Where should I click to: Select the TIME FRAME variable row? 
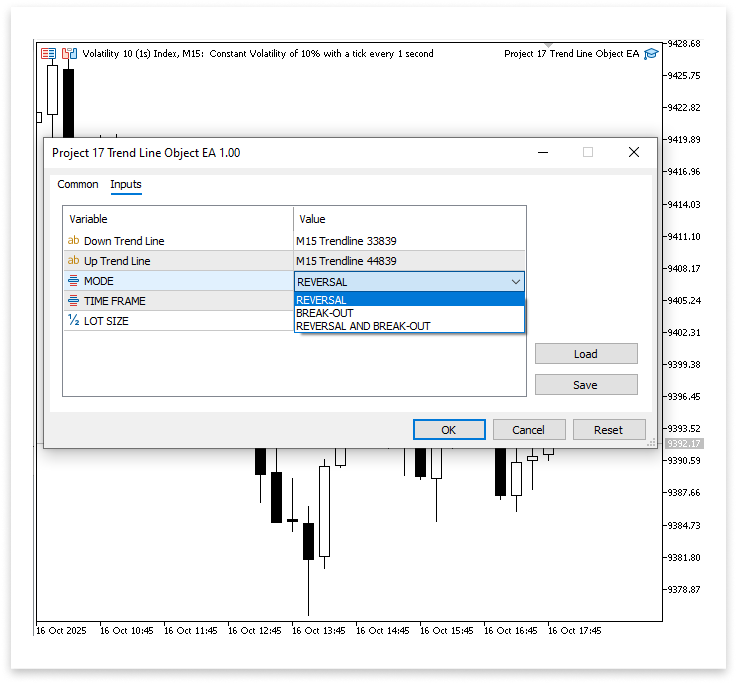(179, 300)
